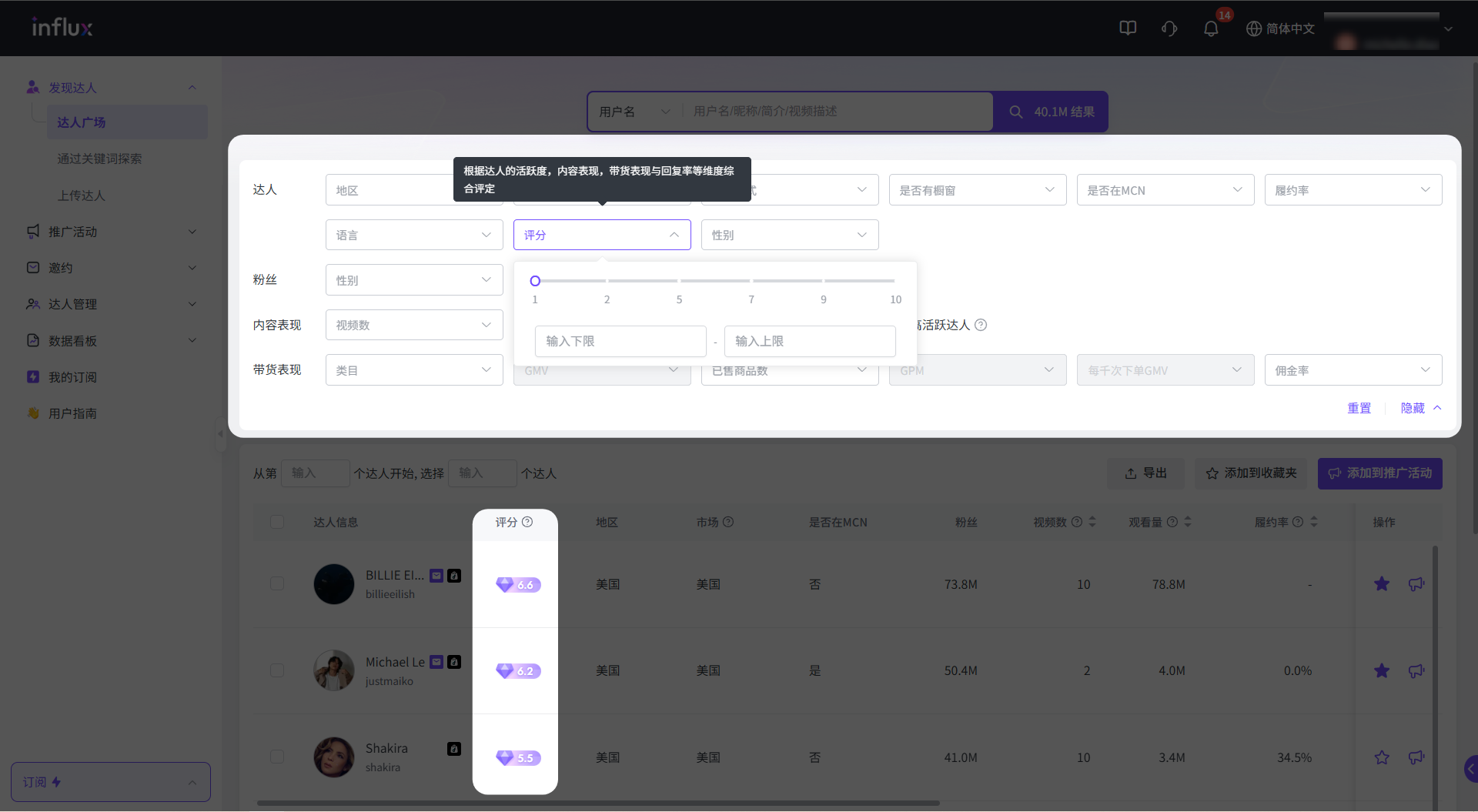Open the documentation book icon
Viewport: 1478px width, 812px height.
click(x=1128, y=28)
